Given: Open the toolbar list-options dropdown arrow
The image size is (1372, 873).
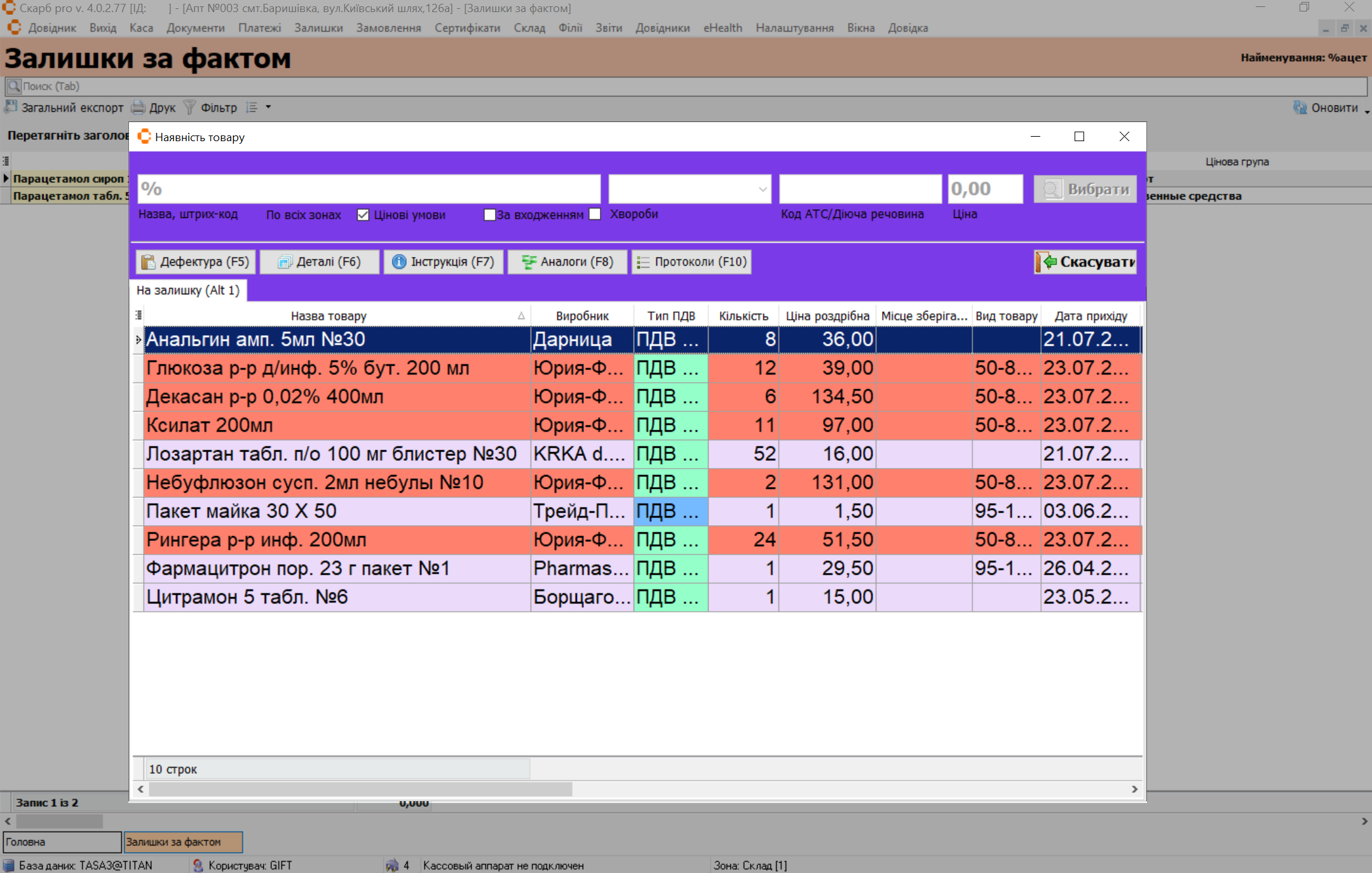Looking at the screenshot, I should click(268, 107).
